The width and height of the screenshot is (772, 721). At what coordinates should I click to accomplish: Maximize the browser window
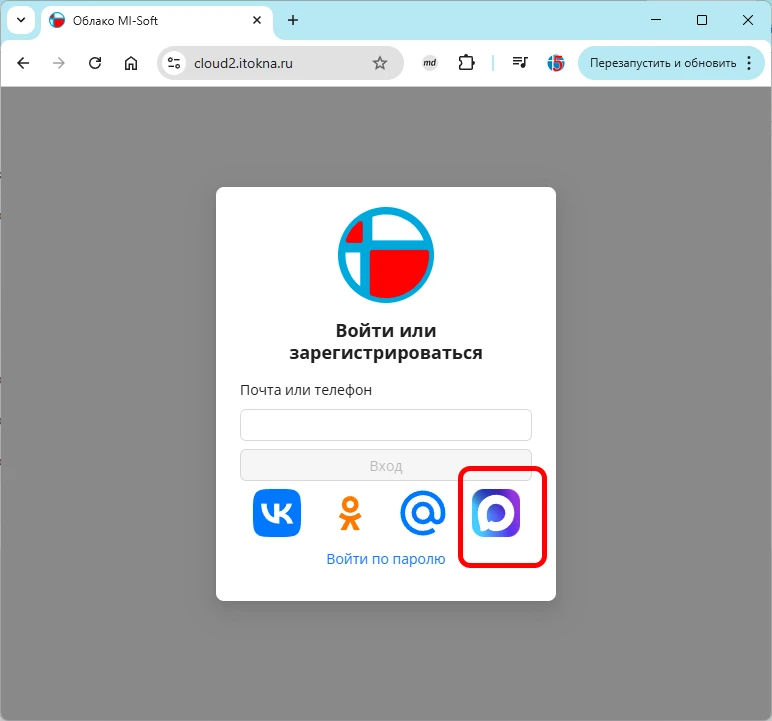(x=702, y=20)
